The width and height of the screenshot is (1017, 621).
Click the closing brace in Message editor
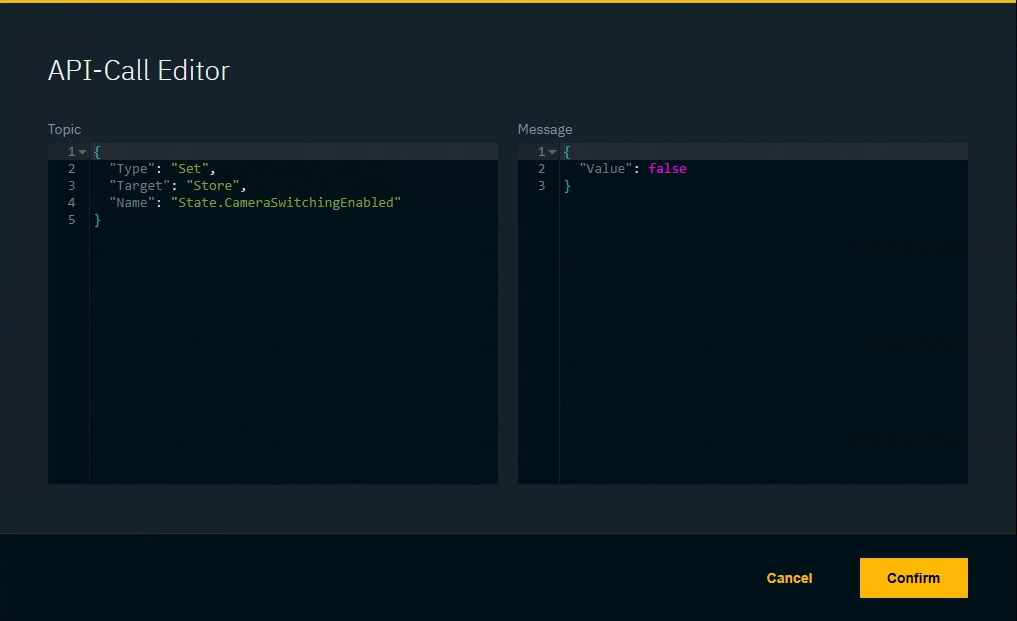click(567, 186)
